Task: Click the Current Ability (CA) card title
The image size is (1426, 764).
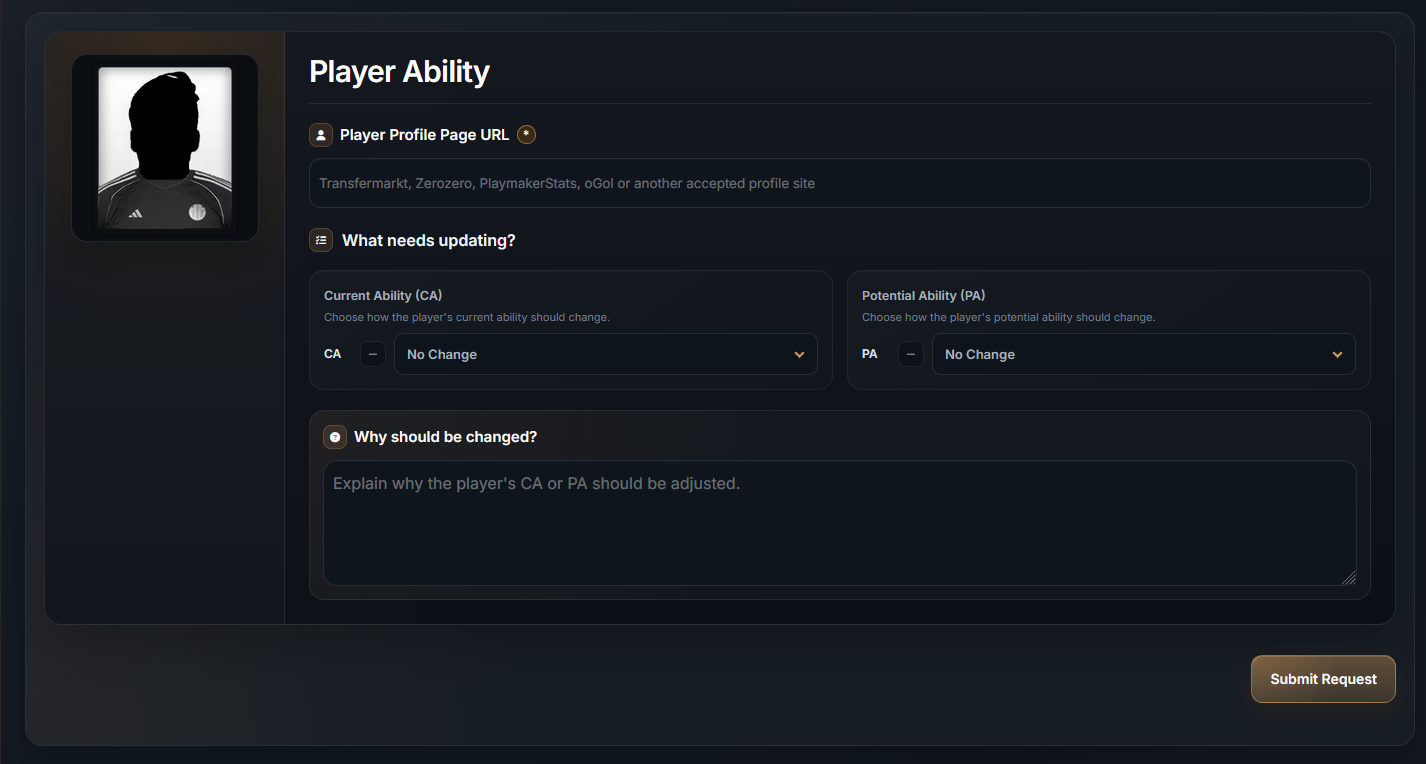Action: 383,296
